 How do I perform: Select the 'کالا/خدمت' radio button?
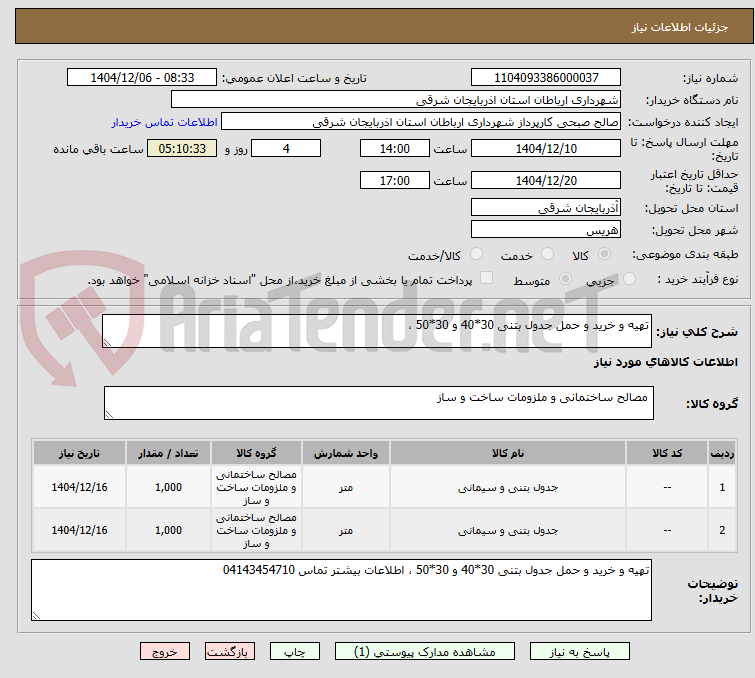pos(476,253)
